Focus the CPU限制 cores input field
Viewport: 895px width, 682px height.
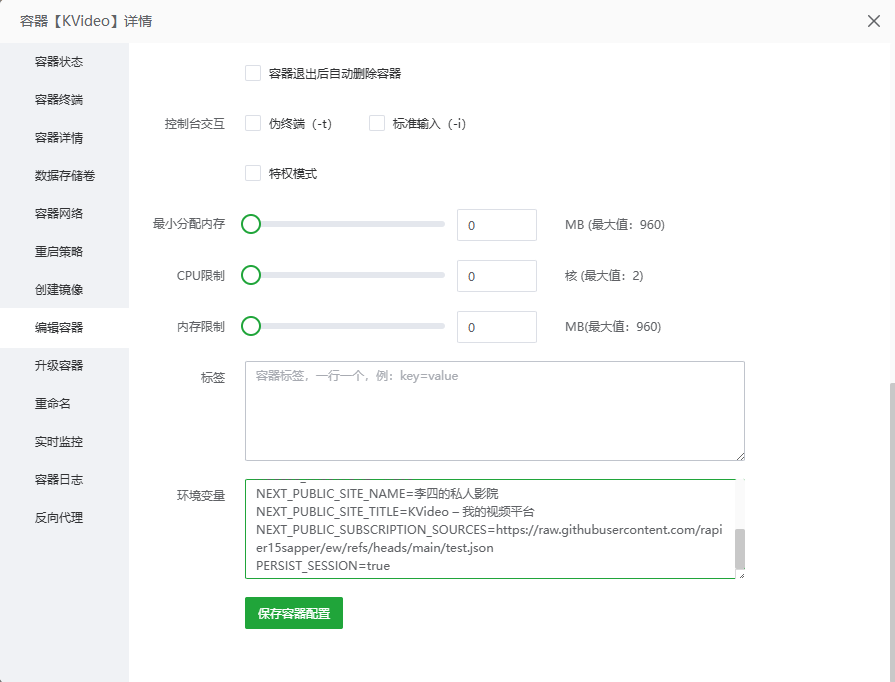(496, 276)
